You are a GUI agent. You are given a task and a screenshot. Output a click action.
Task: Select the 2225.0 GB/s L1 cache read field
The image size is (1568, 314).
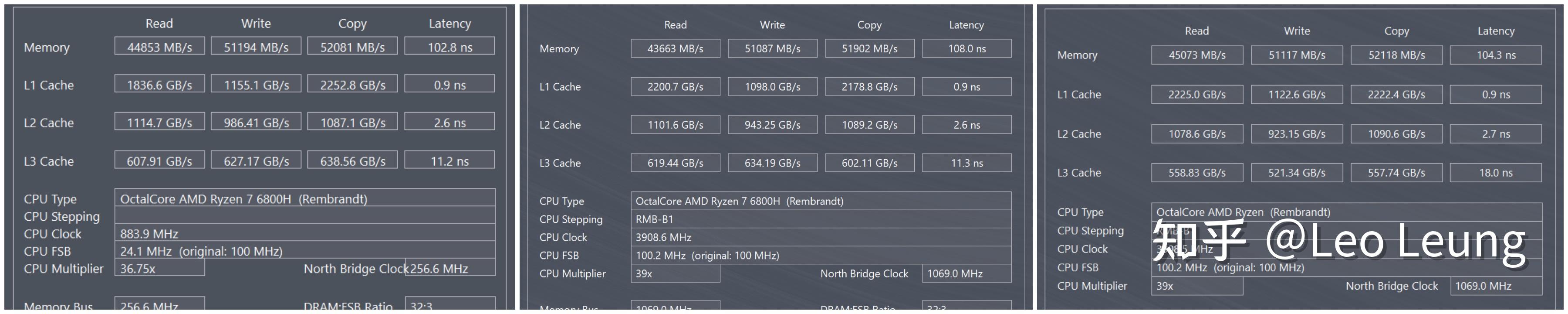click(1197, 95)
